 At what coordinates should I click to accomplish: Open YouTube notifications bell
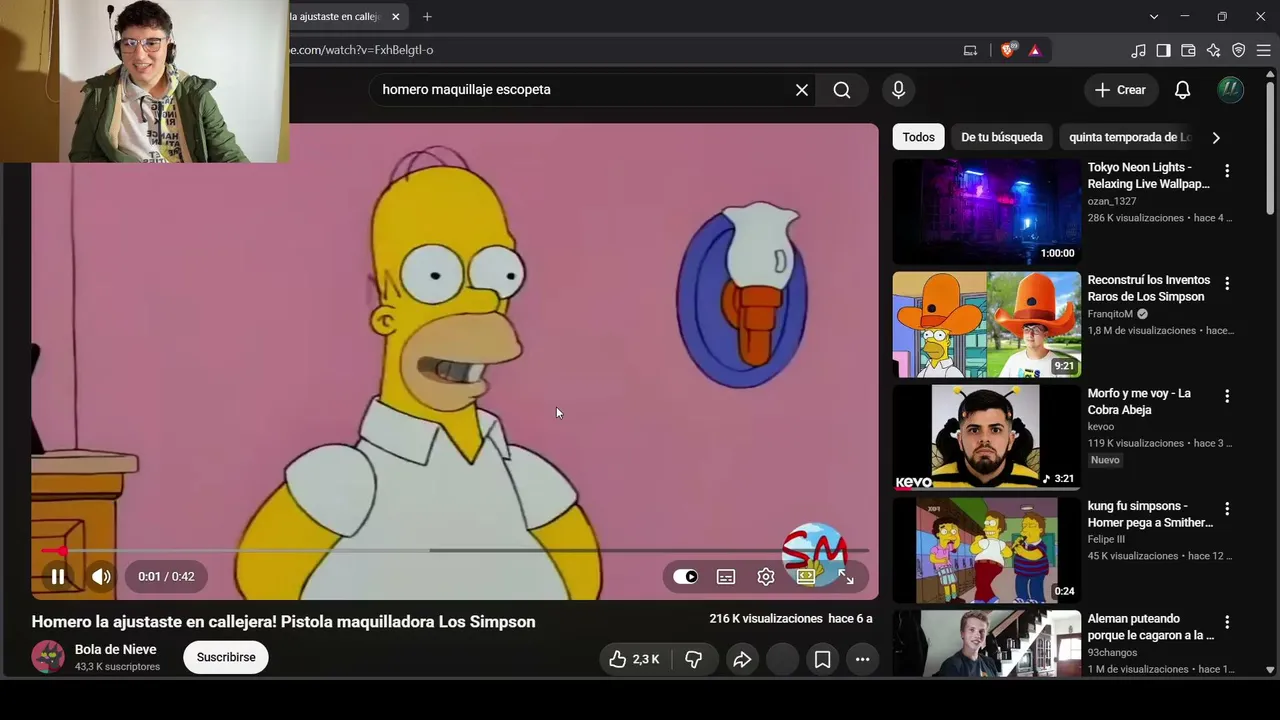1182,90
